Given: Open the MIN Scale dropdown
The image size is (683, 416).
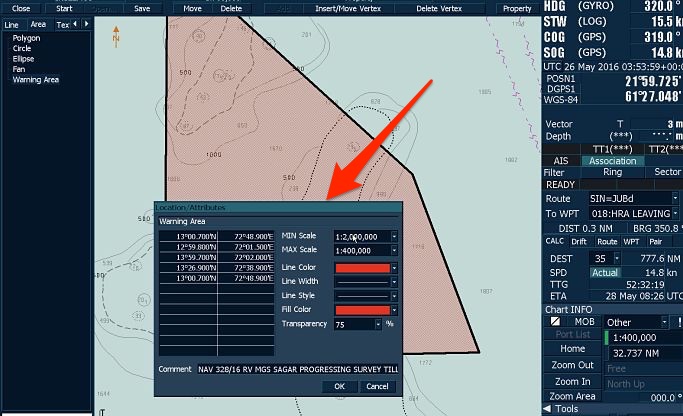Looking at the screenshot, I should pos(394,235).
